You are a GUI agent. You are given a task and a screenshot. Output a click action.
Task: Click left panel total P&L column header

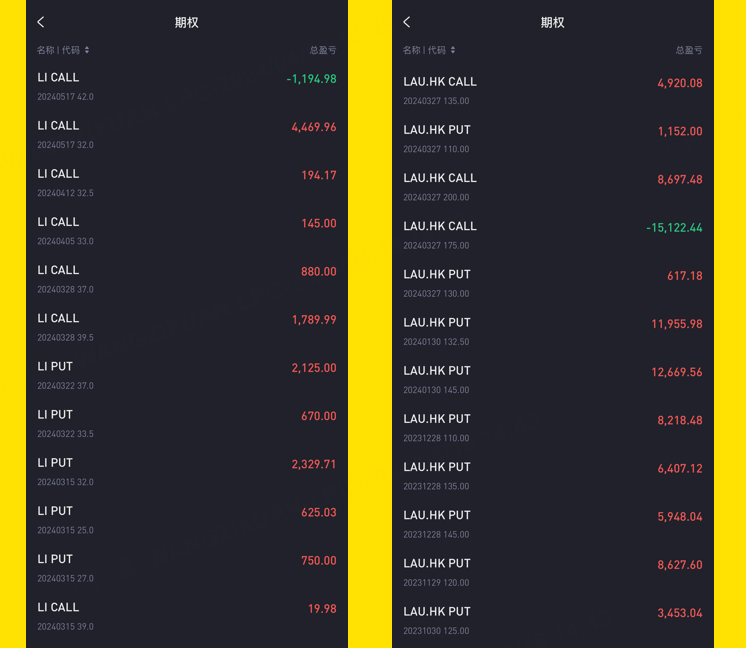(x=323, y=50)
